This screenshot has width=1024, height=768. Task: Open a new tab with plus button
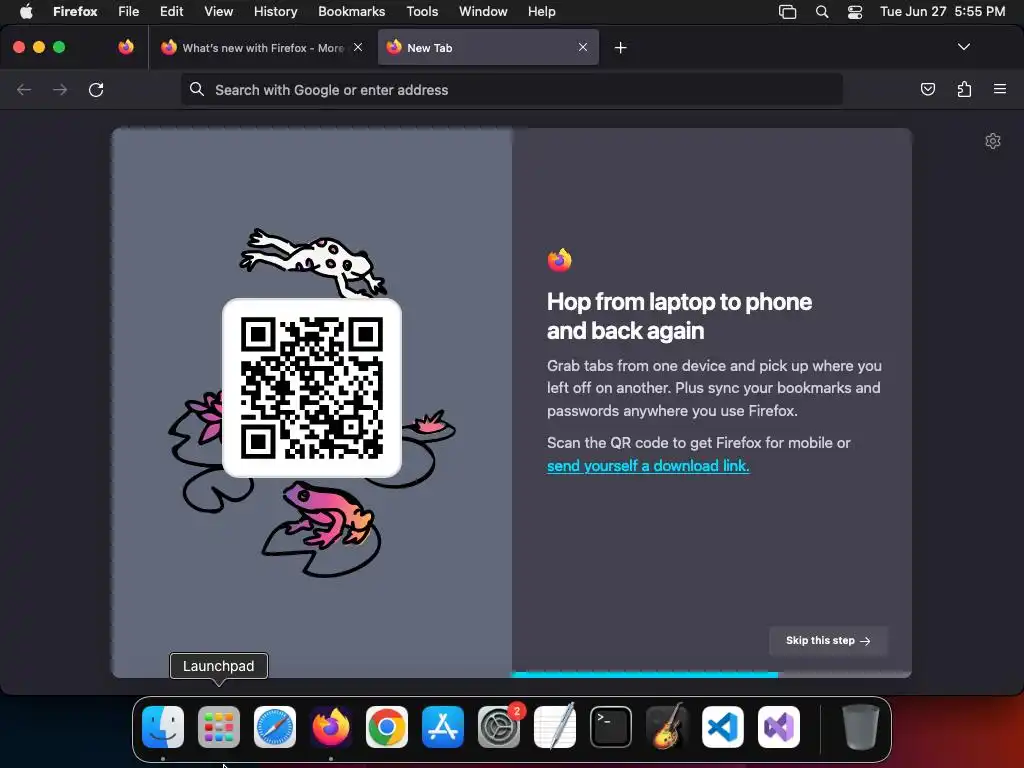pyautogui.click(x=620, y=48)
